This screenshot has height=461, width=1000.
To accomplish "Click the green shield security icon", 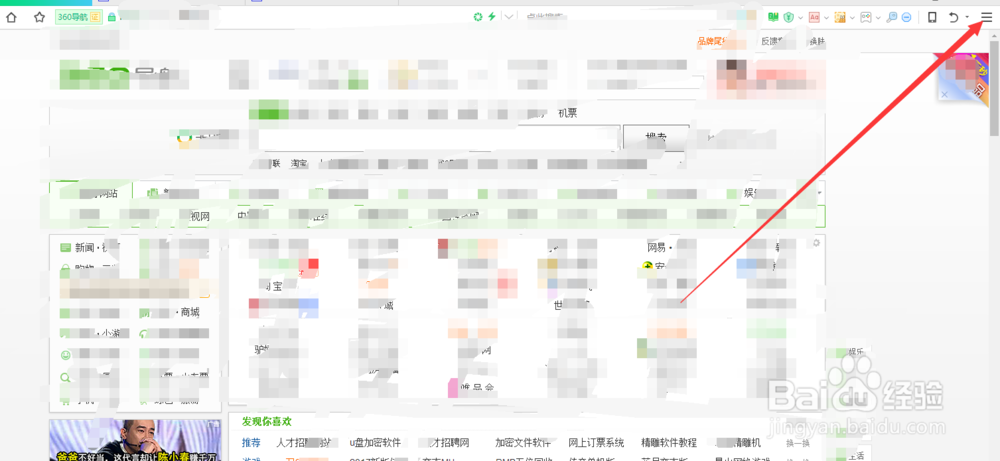I will 789,17.
